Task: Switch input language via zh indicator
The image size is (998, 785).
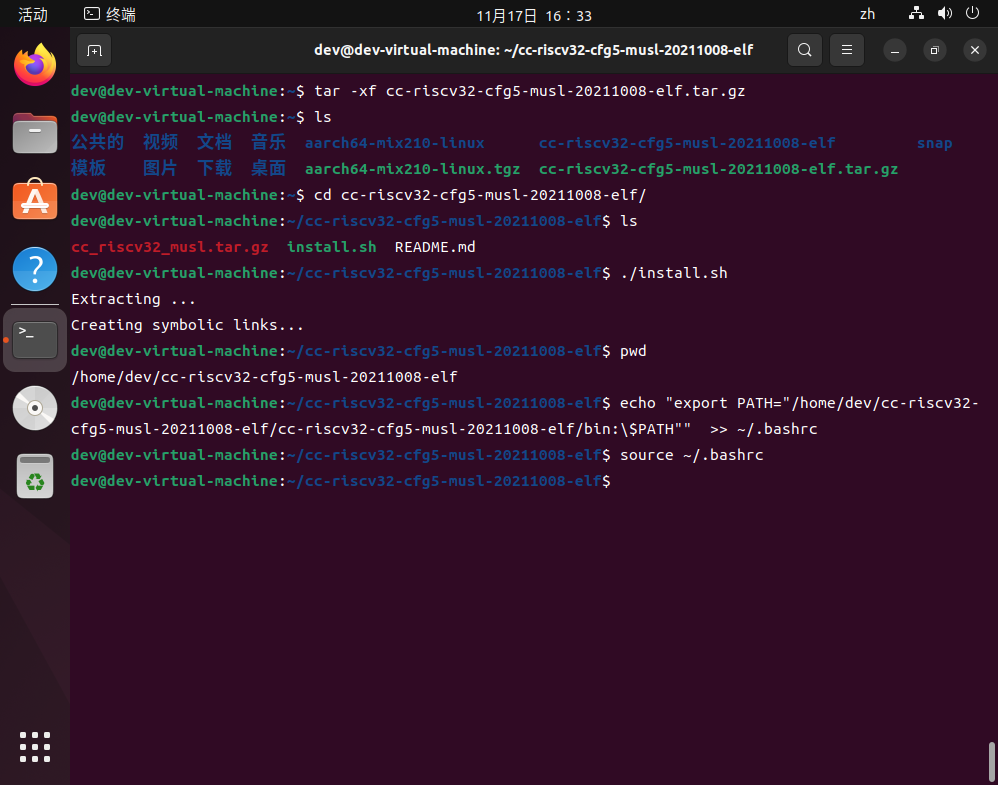Action: (867, 15)
